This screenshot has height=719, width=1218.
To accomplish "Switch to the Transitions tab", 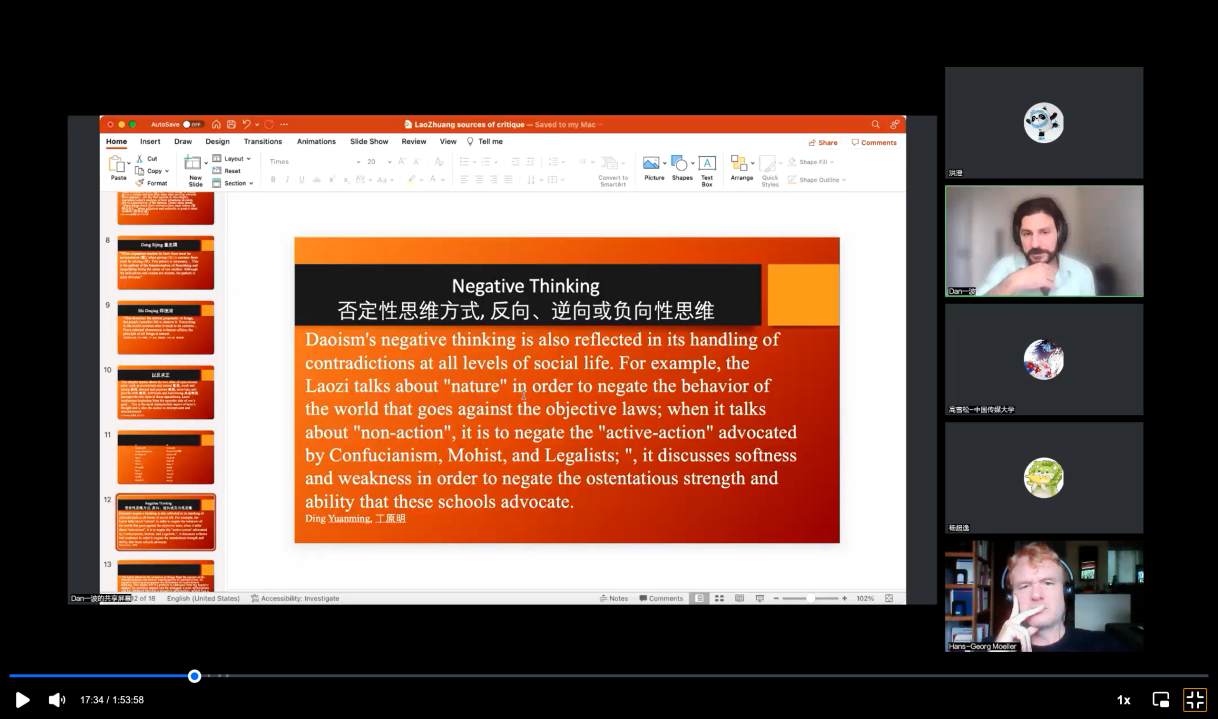I will click(263, 142).
